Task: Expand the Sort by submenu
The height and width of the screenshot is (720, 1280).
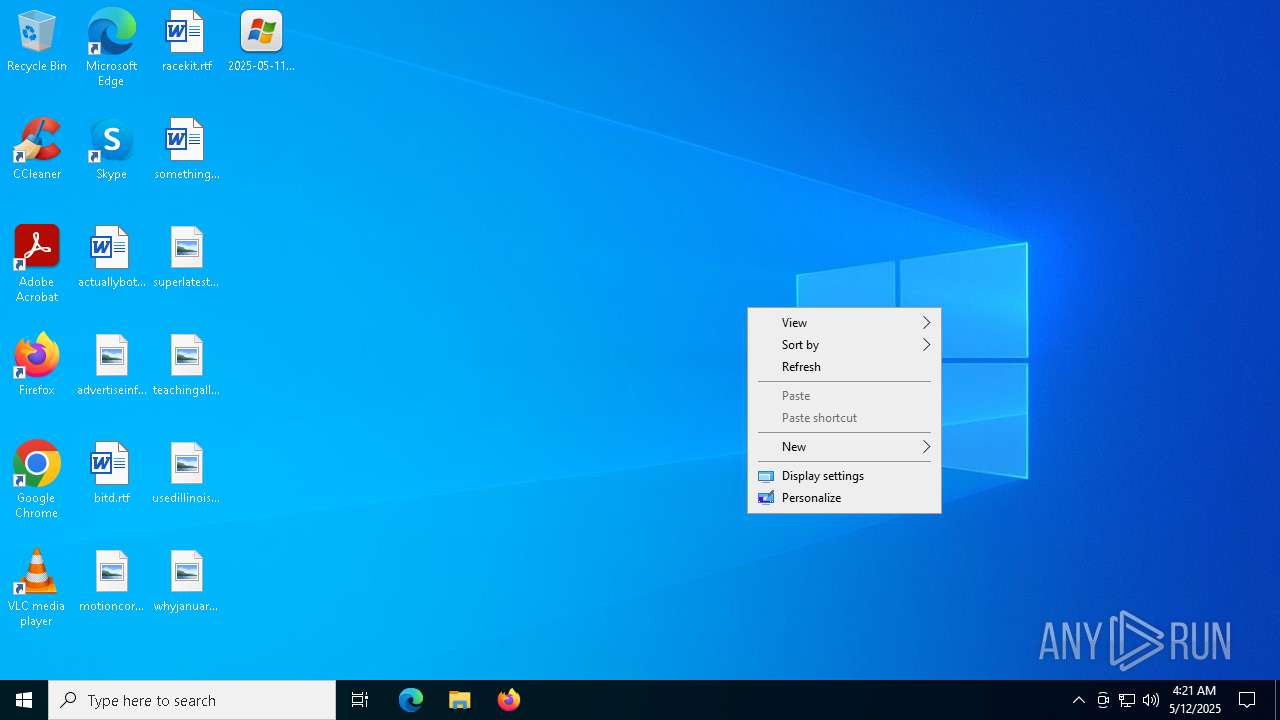Action: click(x=844, y=344)
